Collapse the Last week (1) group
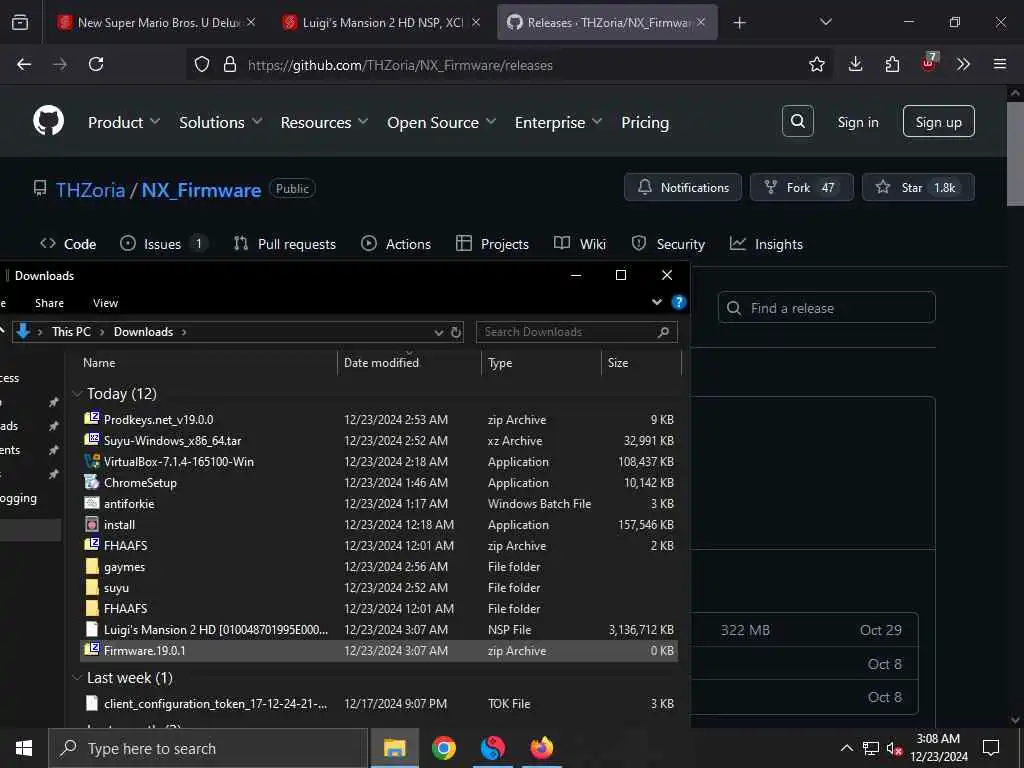Screen dimensions: 1024x768 click(x=77, y=678)
